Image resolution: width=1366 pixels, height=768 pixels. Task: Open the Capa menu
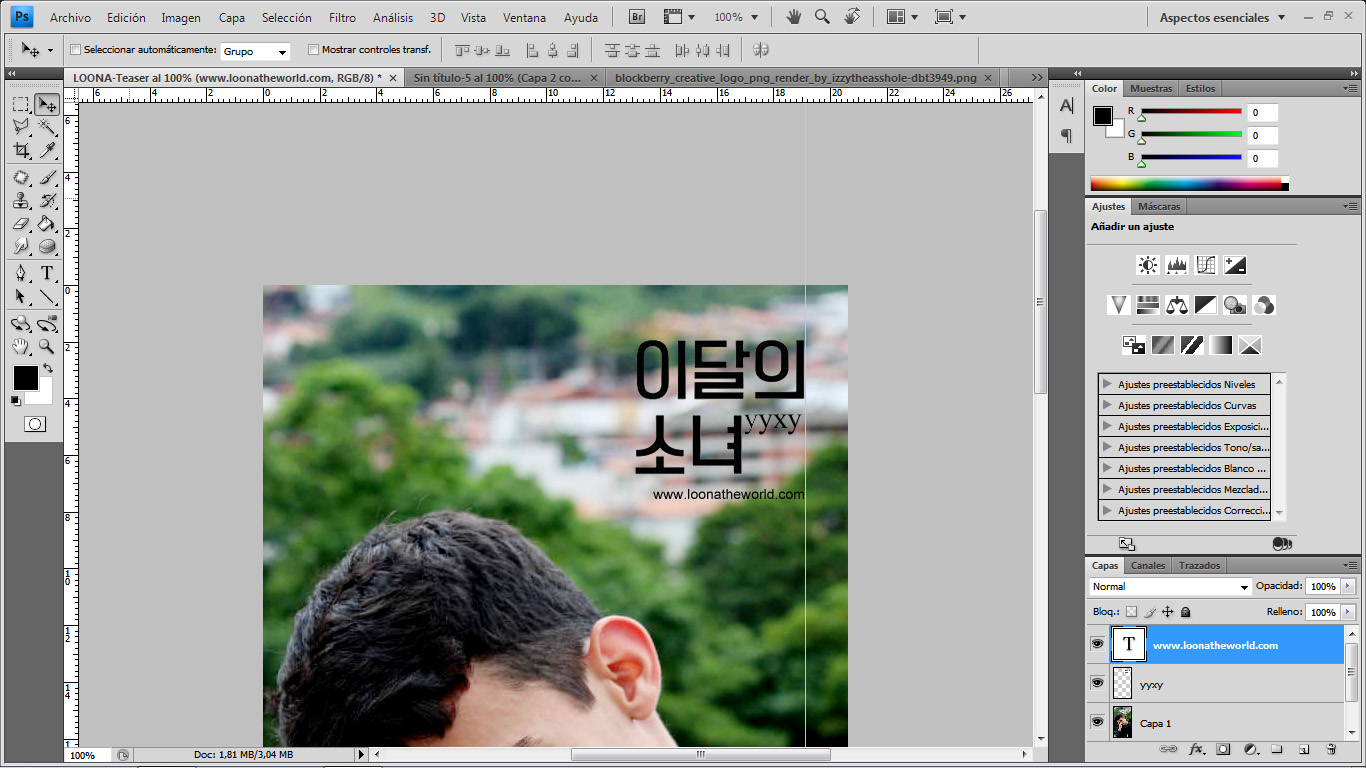tap(232, 17)
